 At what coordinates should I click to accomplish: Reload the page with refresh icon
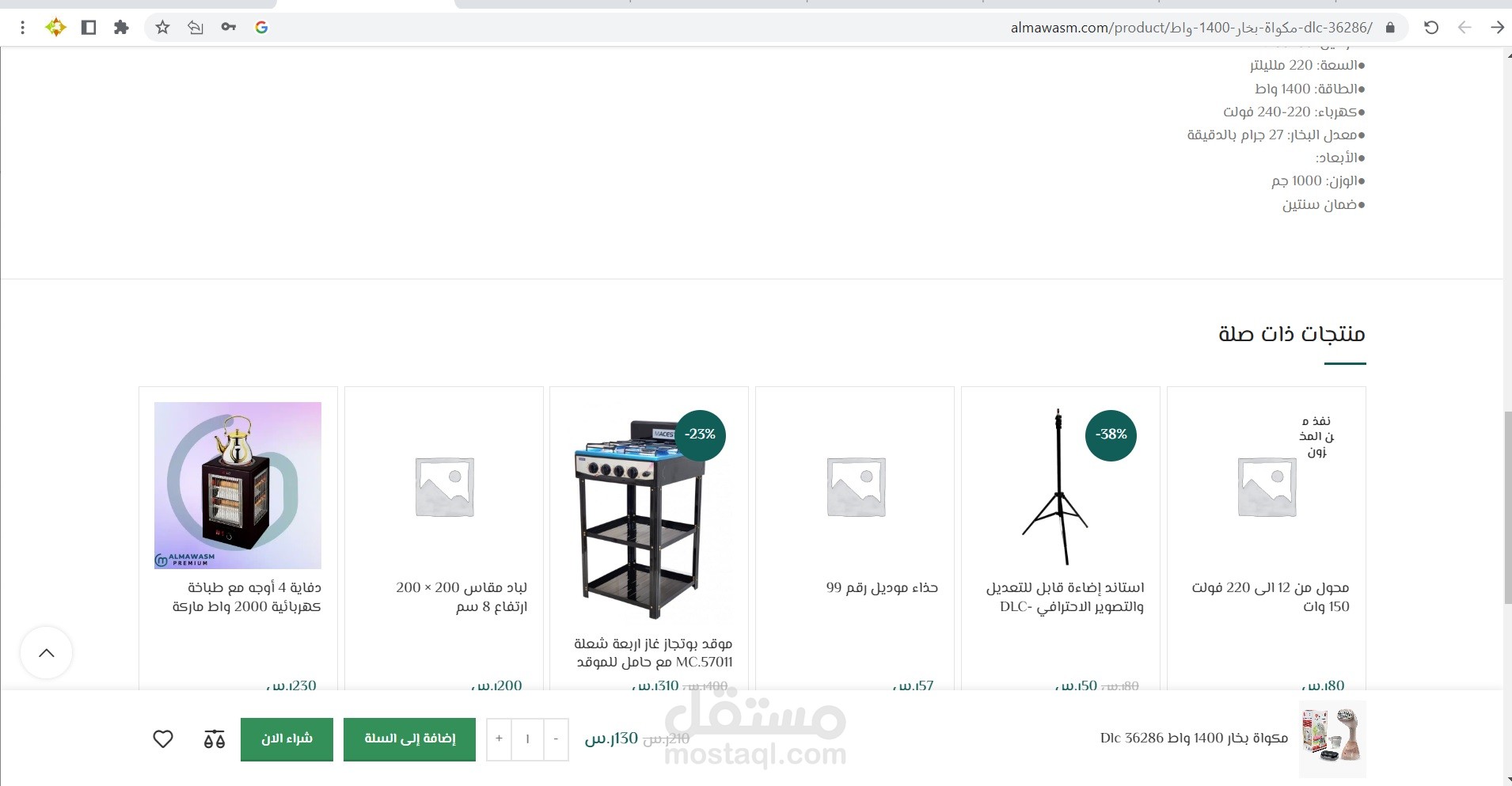coord(1431,28)
